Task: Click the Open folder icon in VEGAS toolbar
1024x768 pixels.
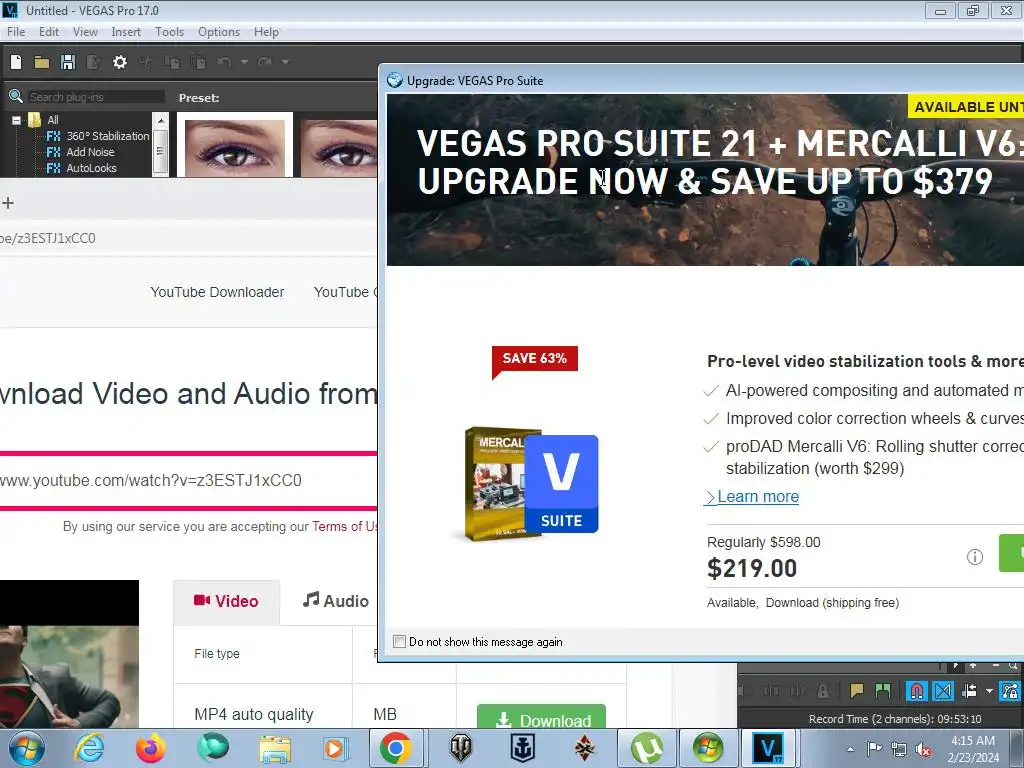Action: [x=42, y=62]
